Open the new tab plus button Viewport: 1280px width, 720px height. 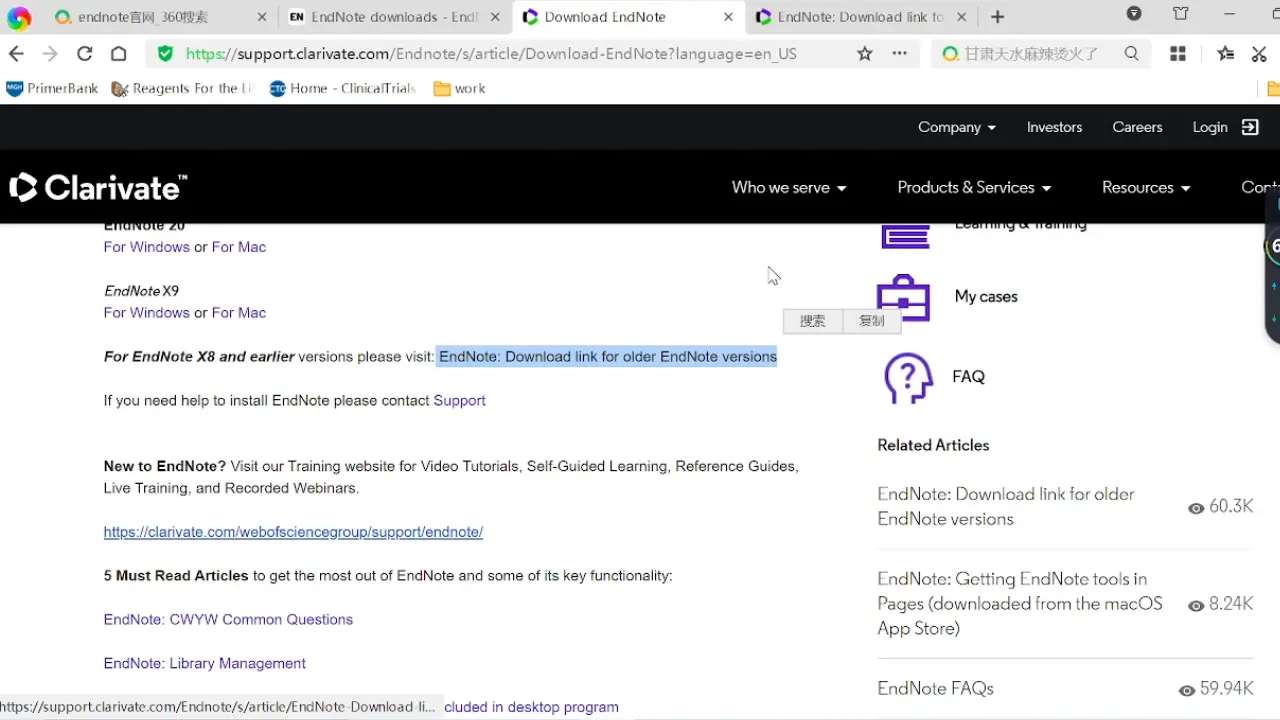pos(997,17)
